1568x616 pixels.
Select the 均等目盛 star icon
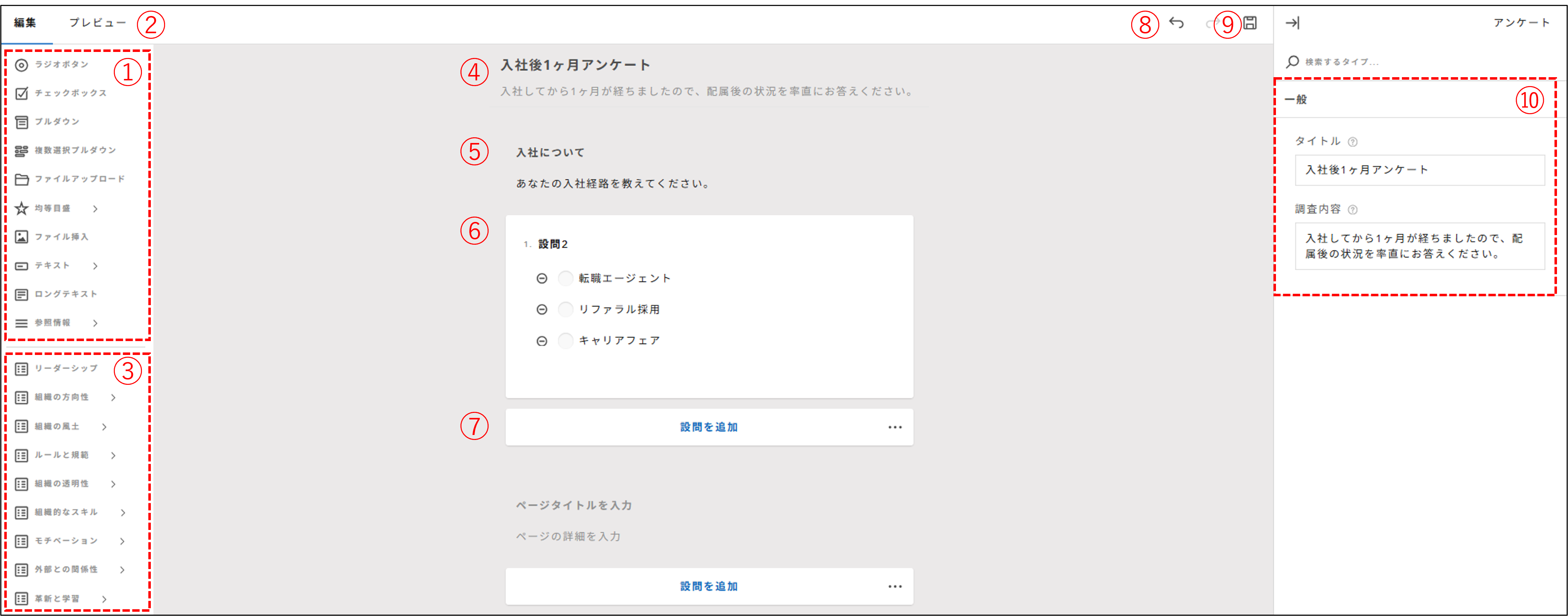pyautogui.click(x=22, y=208)
